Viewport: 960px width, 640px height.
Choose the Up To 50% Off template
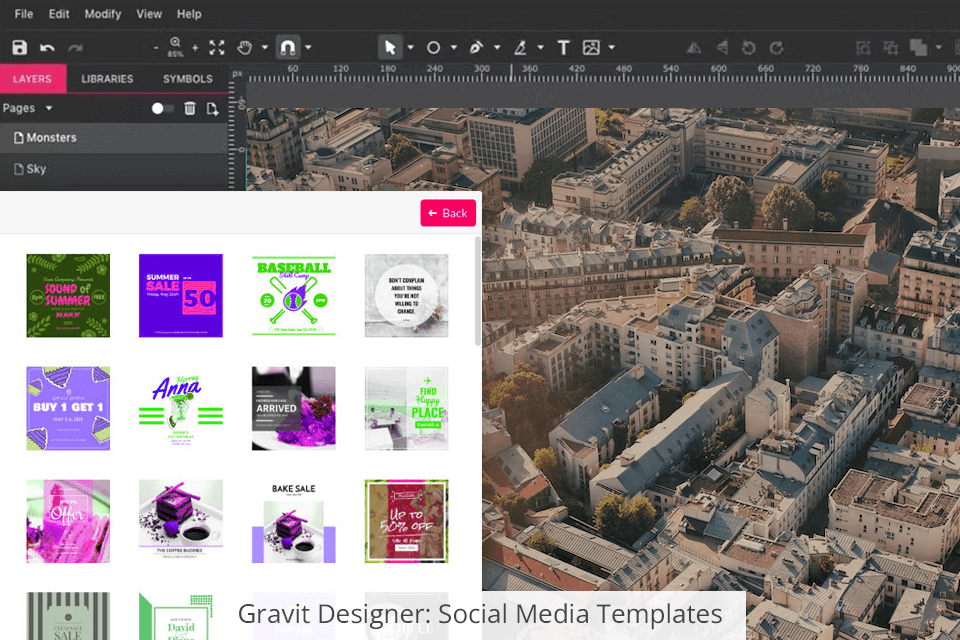tap(407, 521)
